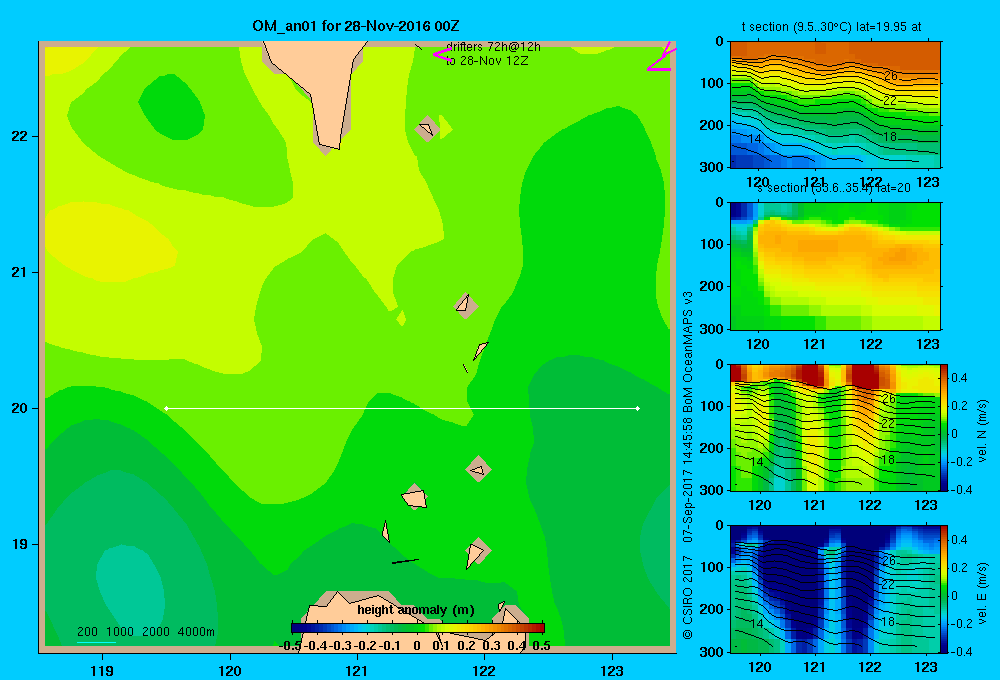Screen dimensions: 1000x680
Task: Click depth label 300 on the salinity section axis
Action: click(x=712, y=329)
